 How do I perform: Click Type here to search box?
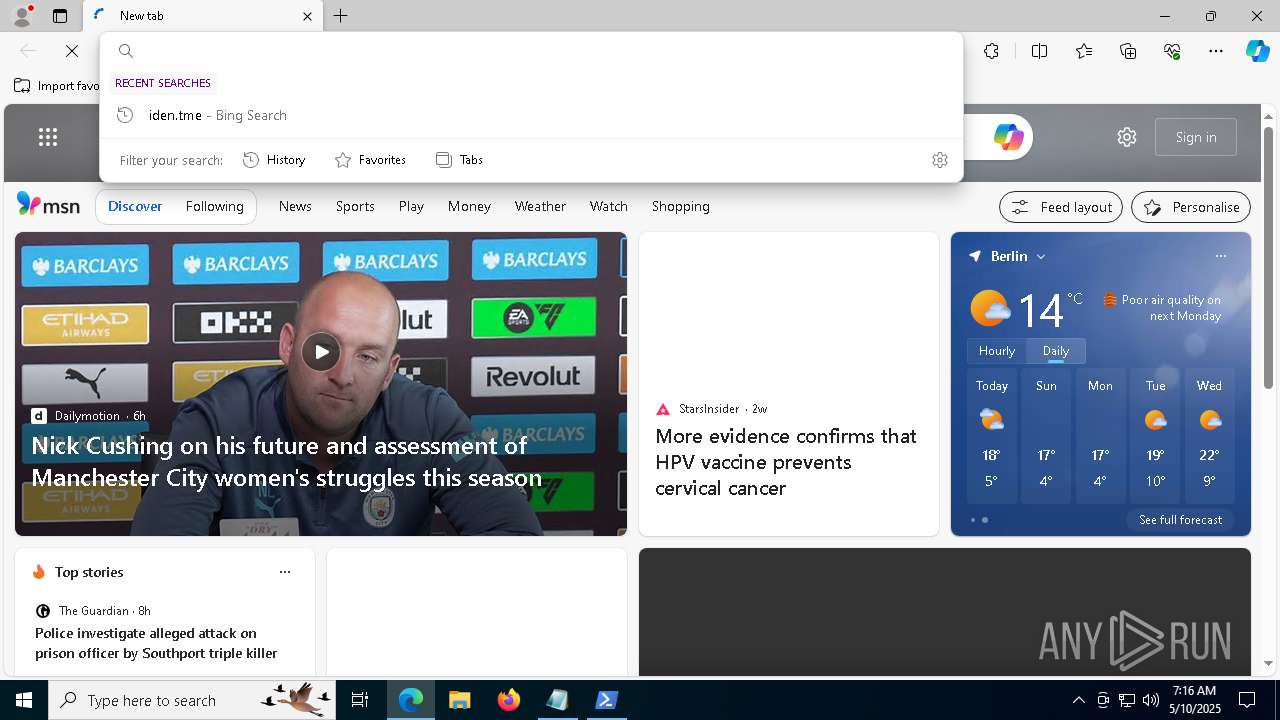click(x=193, y=700)
